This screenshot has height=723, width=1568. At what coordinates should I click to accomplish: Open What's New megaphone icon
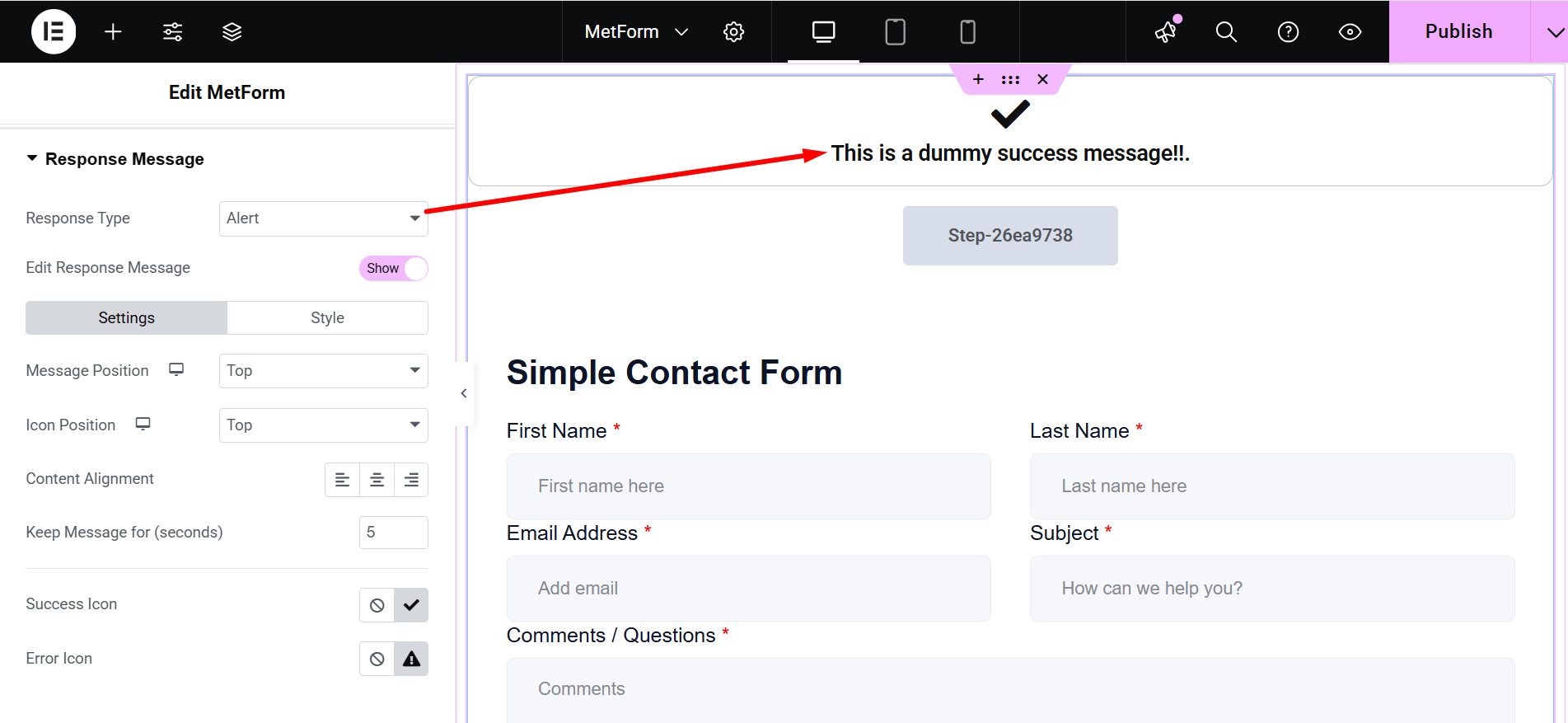coord(1166,31)
